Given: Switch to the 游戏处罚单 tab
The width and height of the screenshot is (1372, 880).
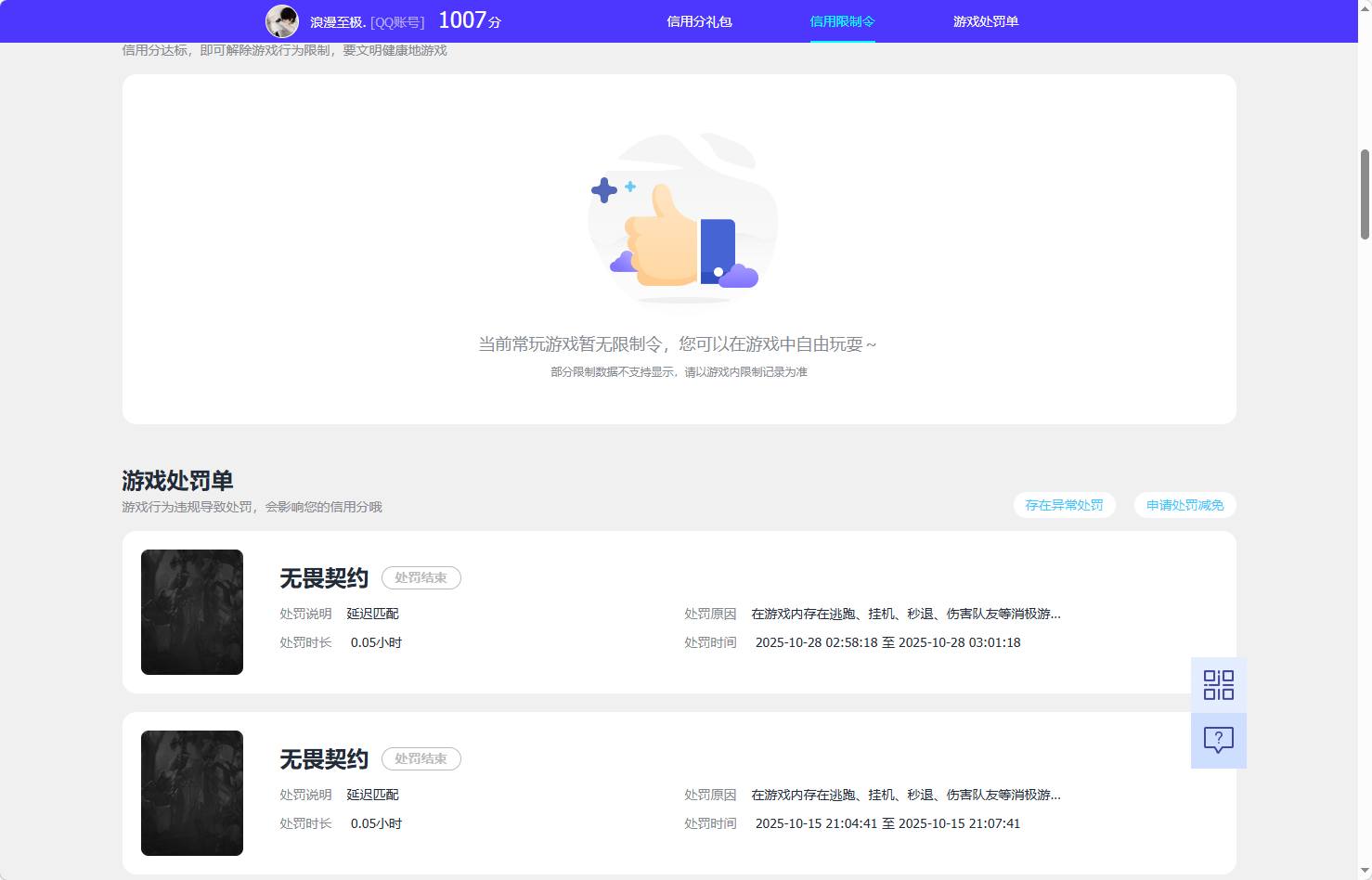Looking at the screenshot, I should [985, 20].
